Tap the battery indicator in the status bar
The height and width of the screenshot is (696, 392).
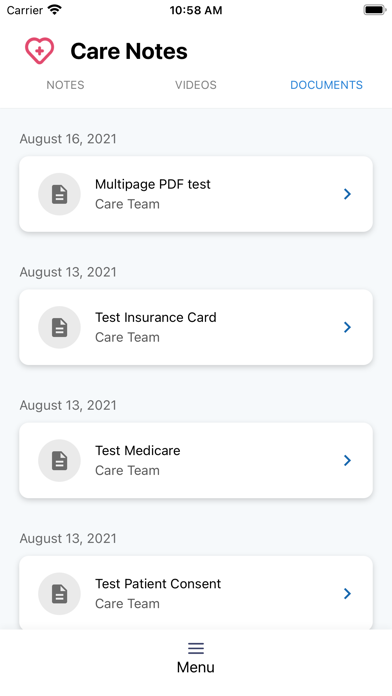click(375, 10)
